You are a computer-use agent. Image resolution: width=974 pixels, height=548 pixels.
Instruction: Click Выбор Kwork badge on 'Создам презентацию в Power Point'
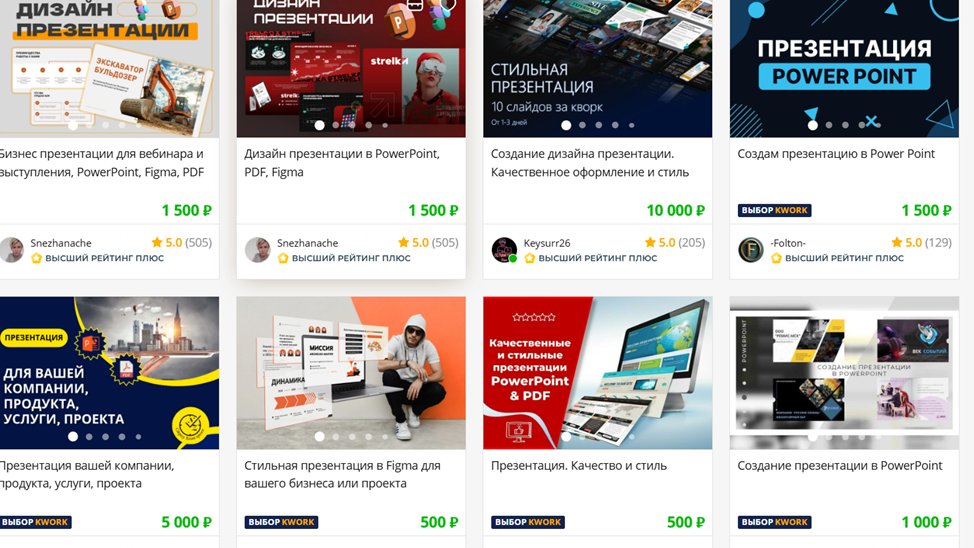click(775, 211)
